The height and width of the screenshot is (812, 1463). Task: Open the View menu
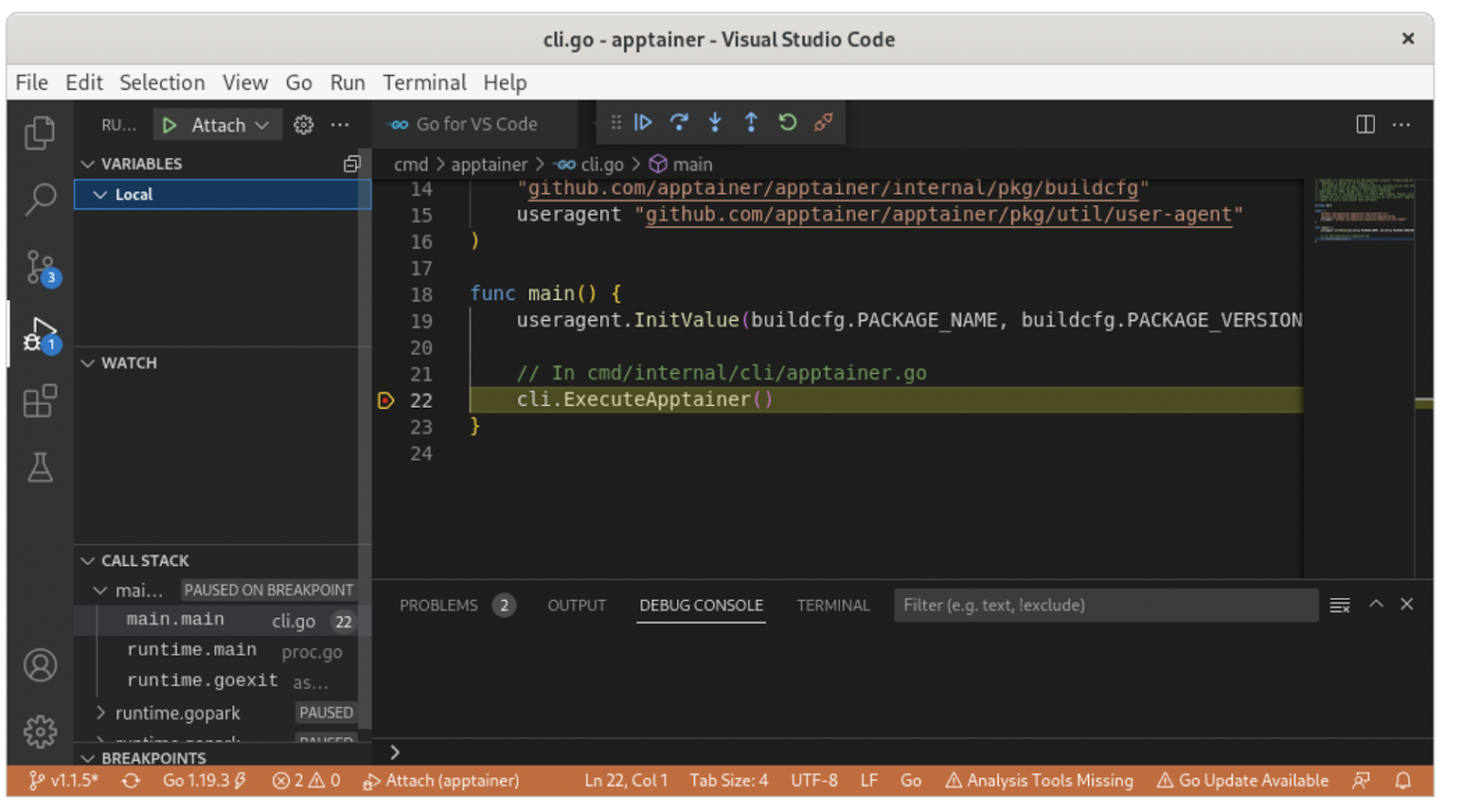tap(245, 82)
